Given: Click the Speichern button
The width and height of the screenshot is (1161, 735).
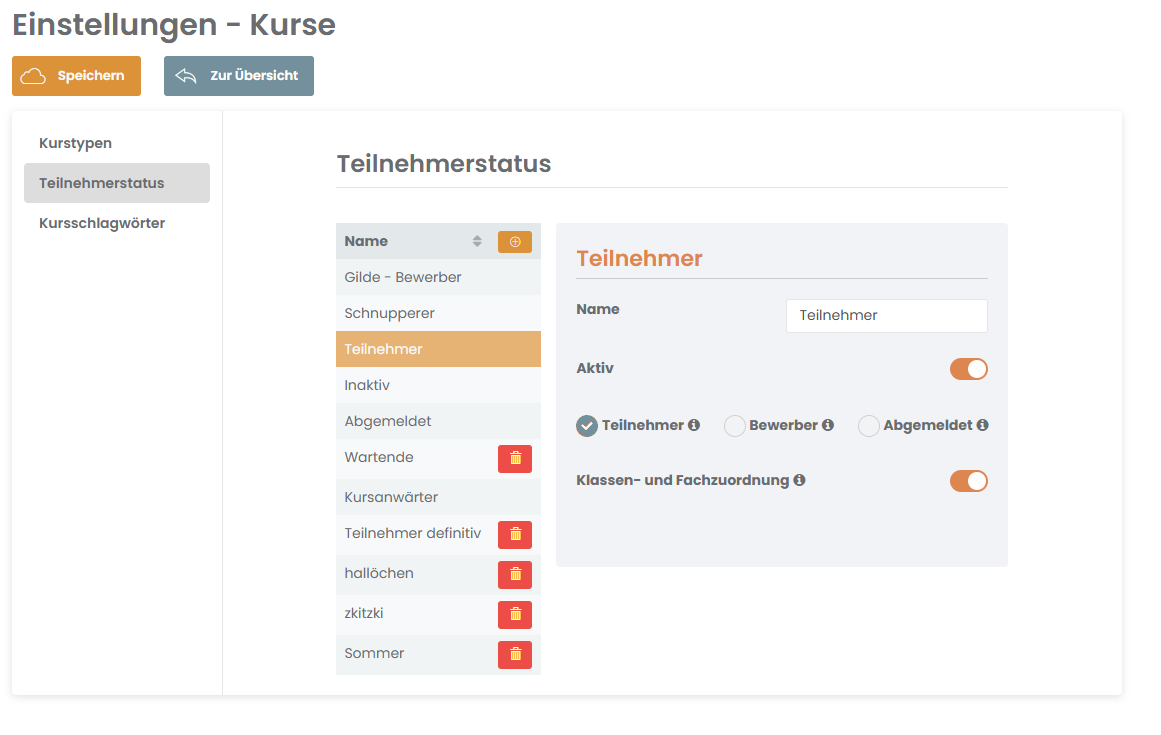Looking at the screenshot, I should [76, 75].
